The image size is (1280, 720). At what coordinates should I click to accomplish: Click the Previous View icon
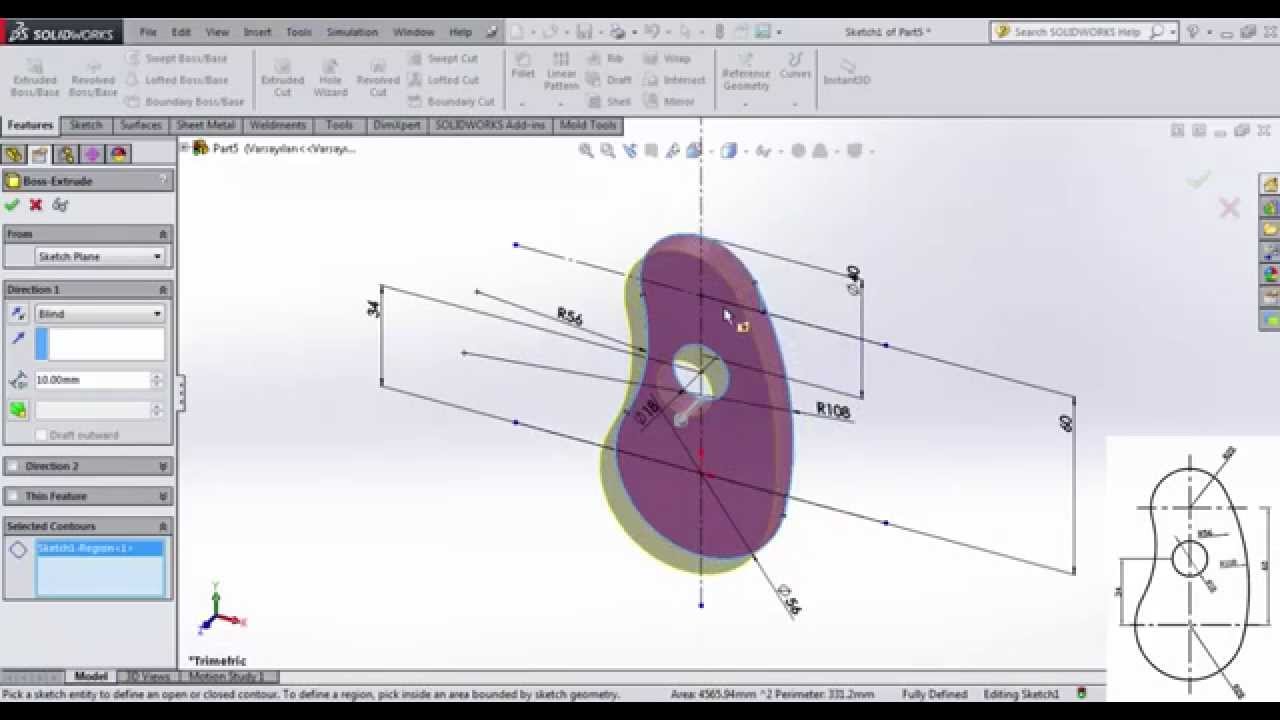click(630, 151)
